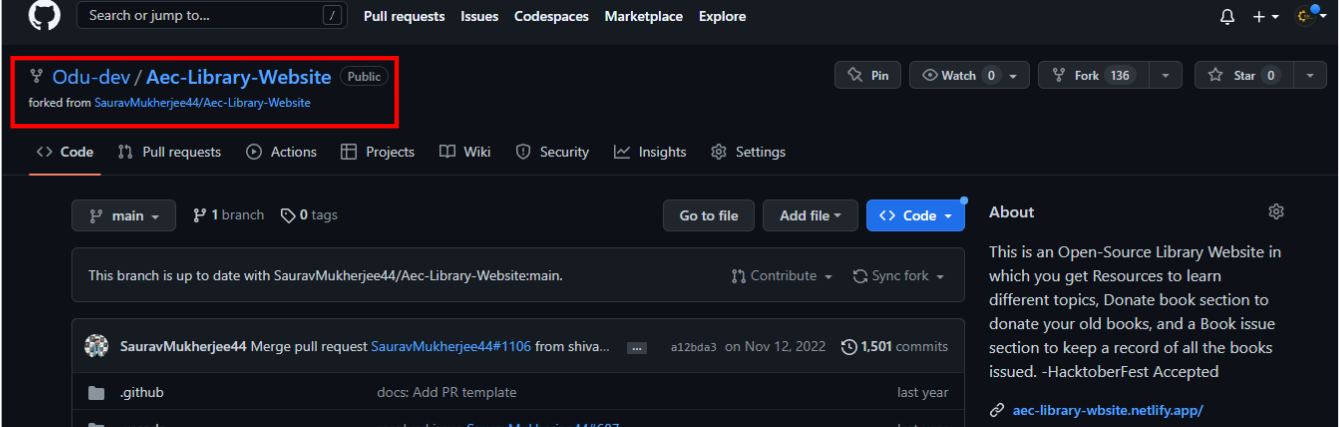Screen dimensions: 1339x427
Task: Switch to the Insights tab
Action: tap(650, 152)
